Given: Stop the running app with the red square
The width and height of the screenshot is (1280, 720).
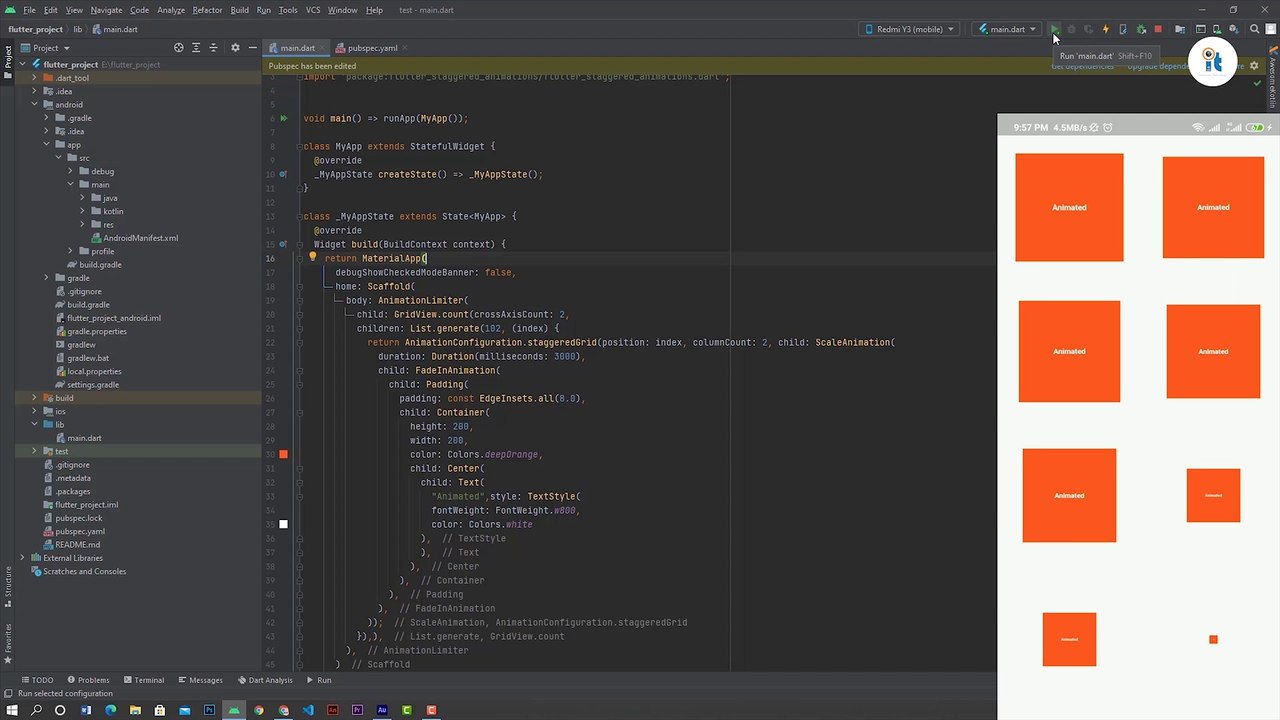Looking at the screenshot, I should point(1158,29).
